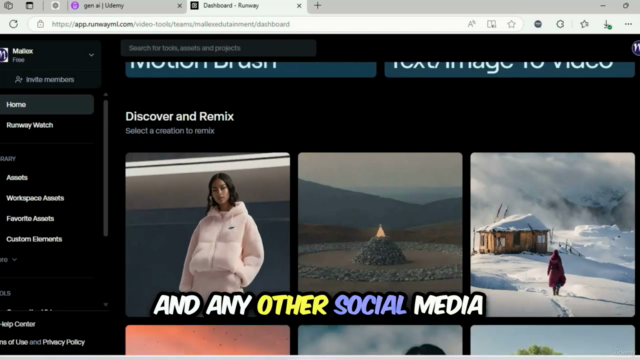Screen dimensions: 640x360
Task: Click the sidebar vertical scrollbar thumb
Action: click(106, 168)
